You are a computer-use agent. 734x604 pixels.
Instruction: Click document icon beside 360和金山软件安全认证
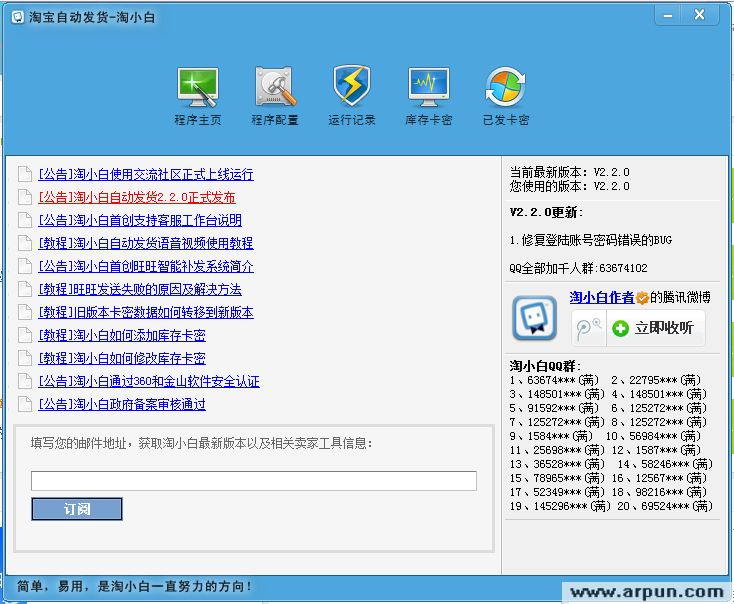25,381
